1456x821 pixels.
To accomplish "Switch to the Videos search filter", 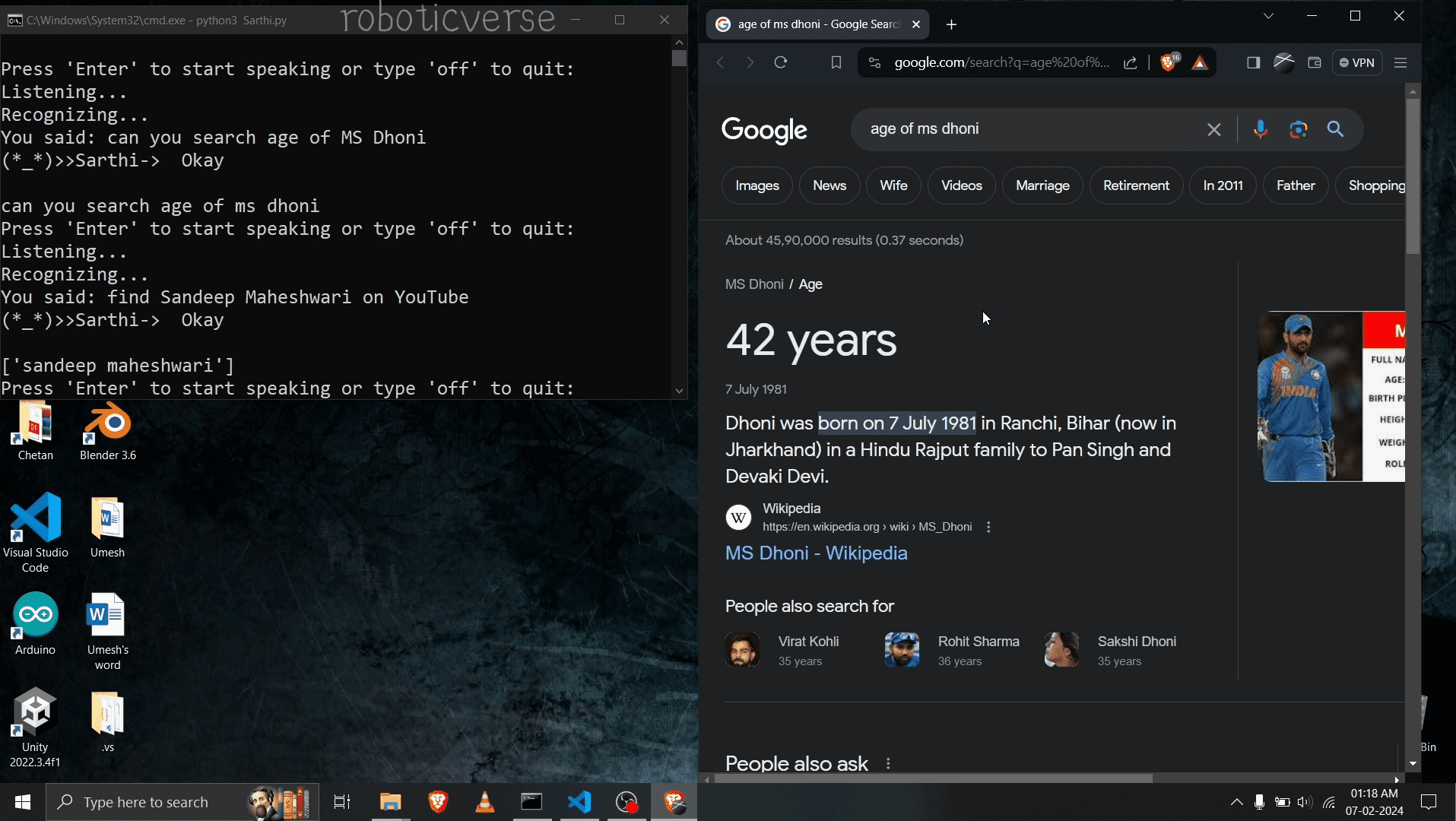I will pyautogui.click(x=961, y=185).
